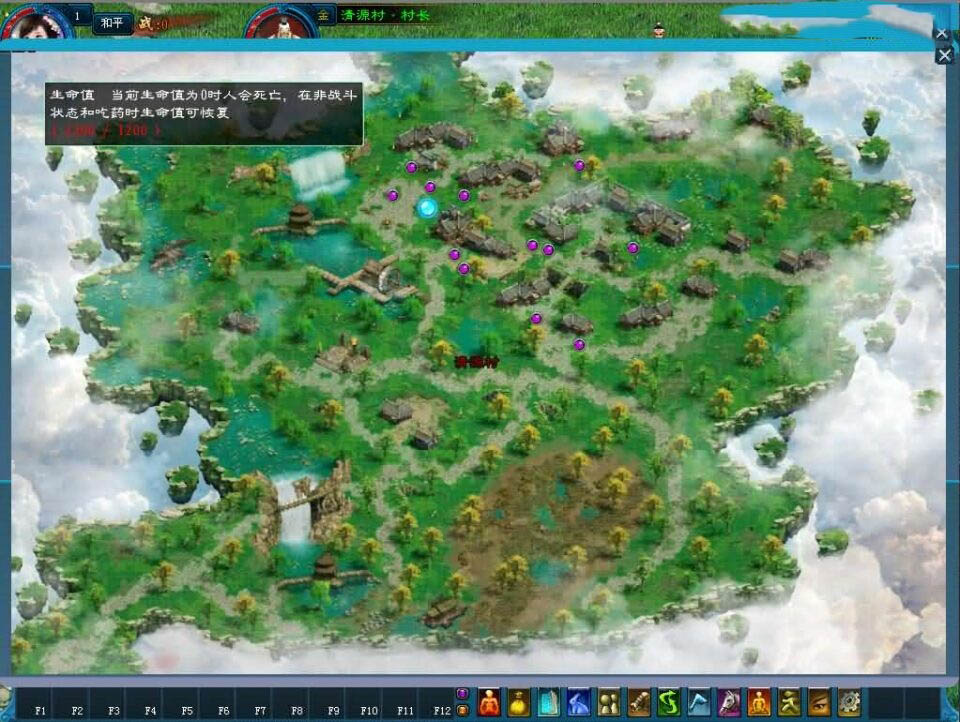The image size is (960, 722).
Task: Click the brown scroll icon
Action: [x=639, y=702]
